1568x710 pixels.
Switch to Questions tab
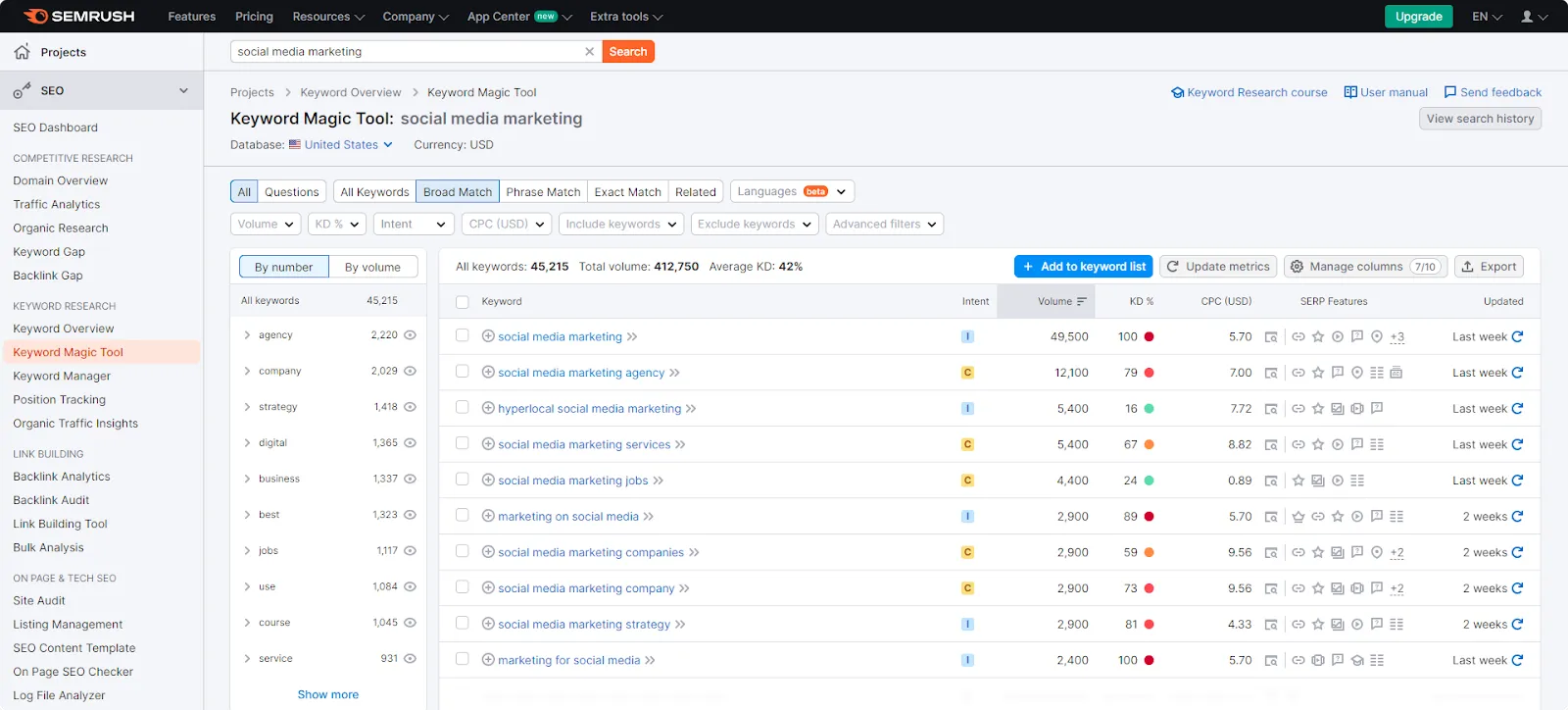[x=291, y=192]
